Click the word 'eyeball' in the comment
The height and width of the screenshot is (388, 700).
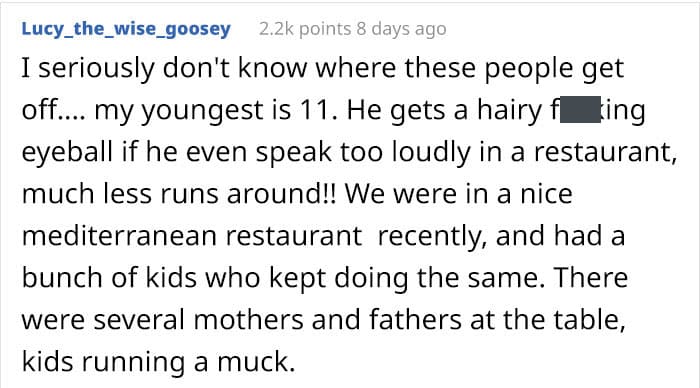[x=67, y=152]
